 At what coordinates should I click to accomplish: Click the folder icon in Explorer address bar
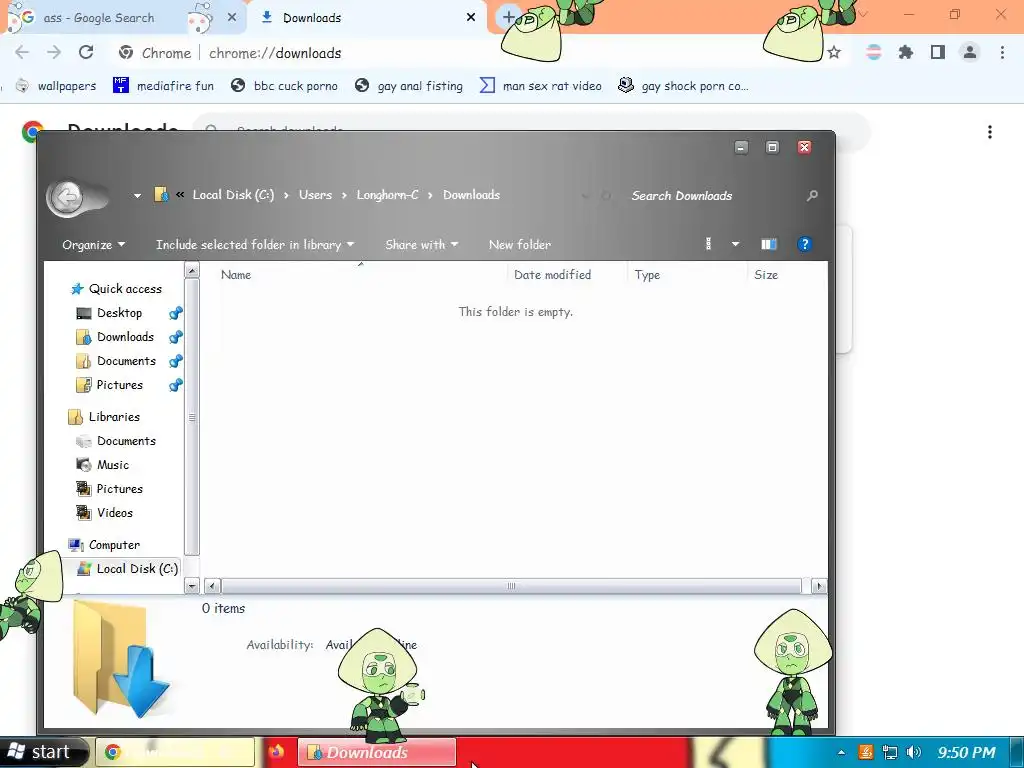(161, 195)
